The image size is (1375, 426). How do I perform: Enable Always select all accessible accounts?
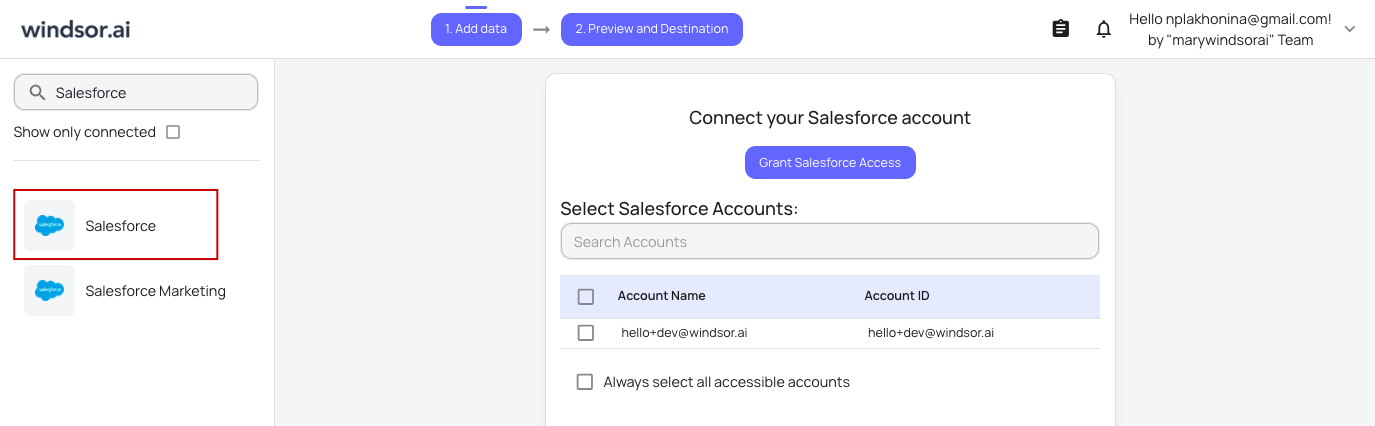tap(585, 382)
